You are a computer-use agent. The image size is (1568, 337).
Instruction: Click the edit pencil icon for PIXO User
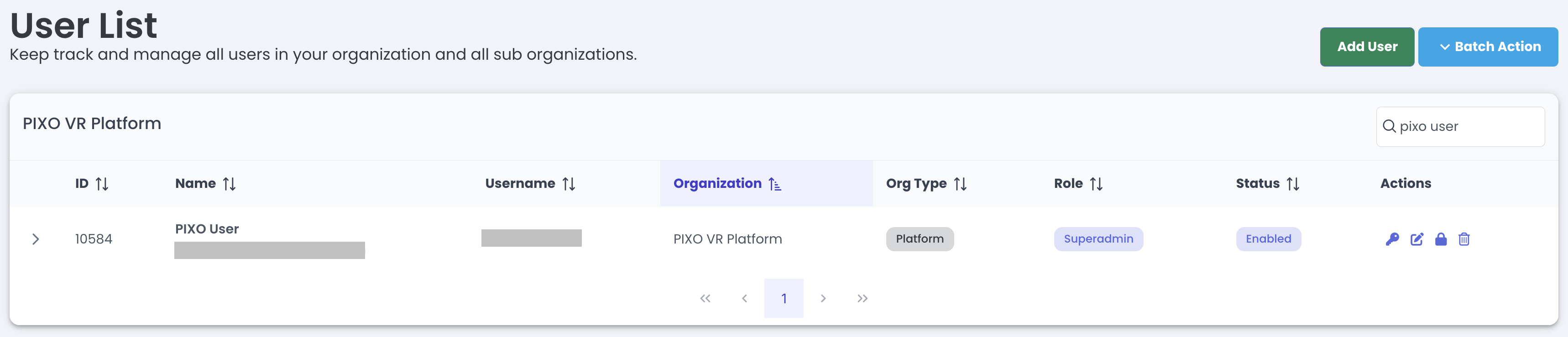[1416, 239]
